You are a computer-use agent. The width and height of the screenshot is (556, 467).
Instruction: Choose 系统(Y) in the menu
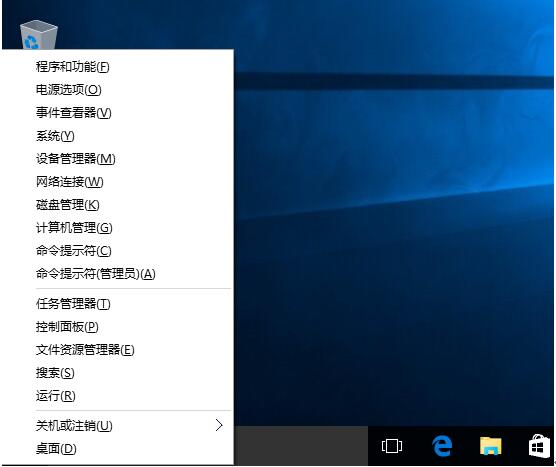(x=117, y=136)
